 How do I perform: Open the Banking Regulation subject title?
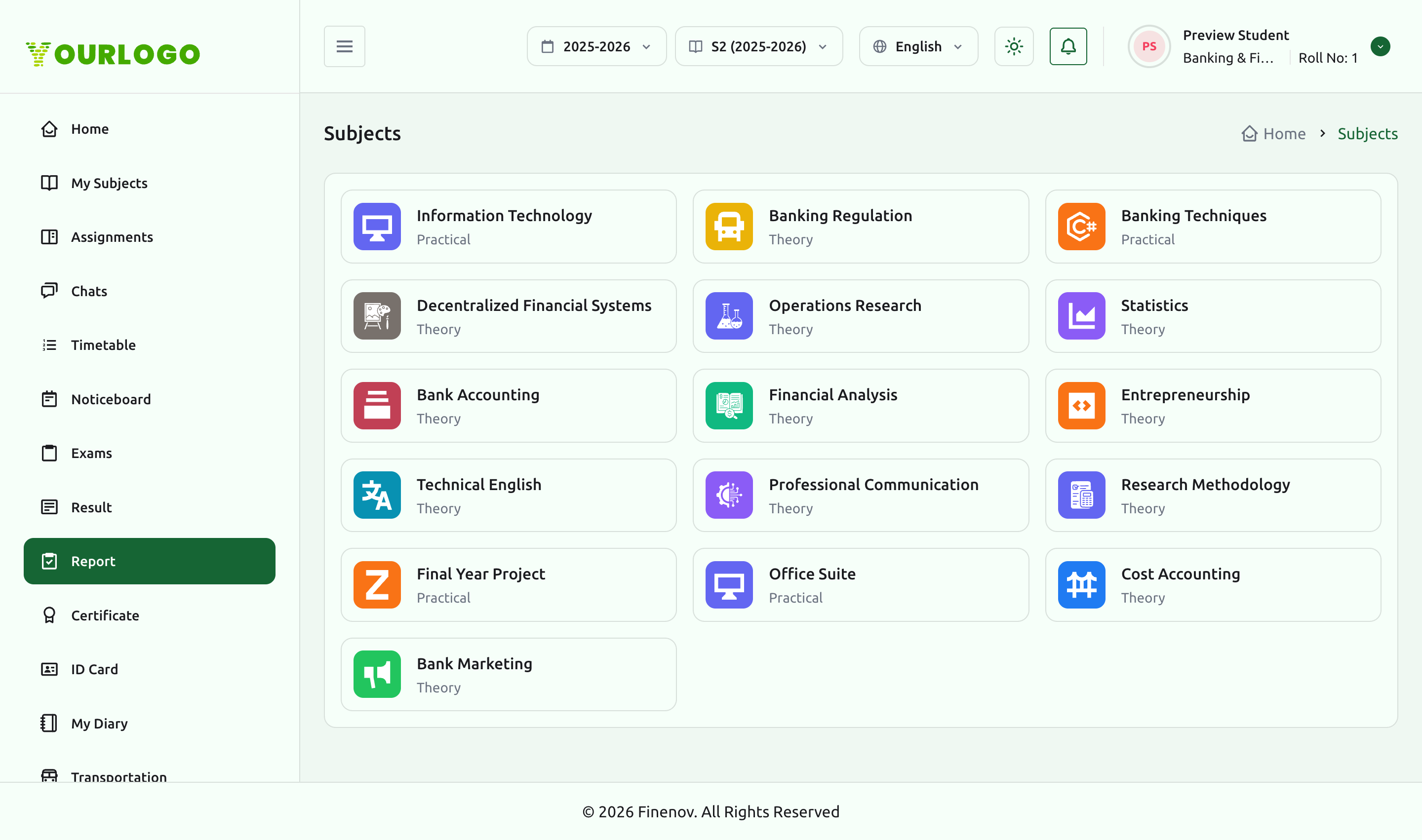(x=840, y=216)
